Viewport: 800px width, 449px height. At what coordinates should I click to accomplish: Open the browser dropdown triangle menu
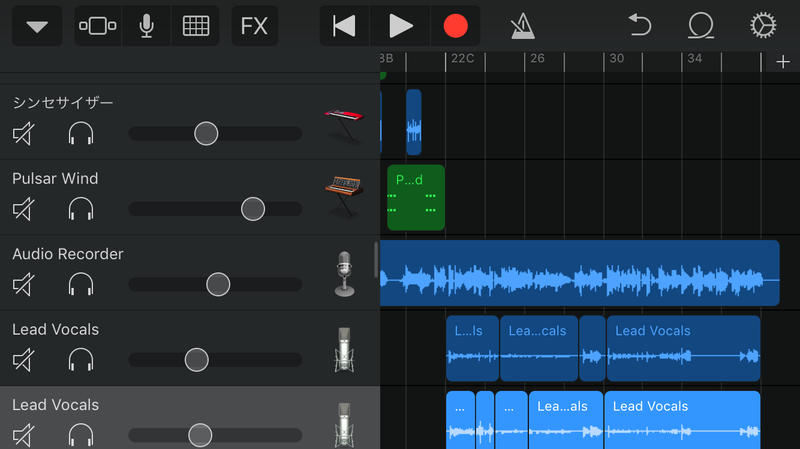37,26
